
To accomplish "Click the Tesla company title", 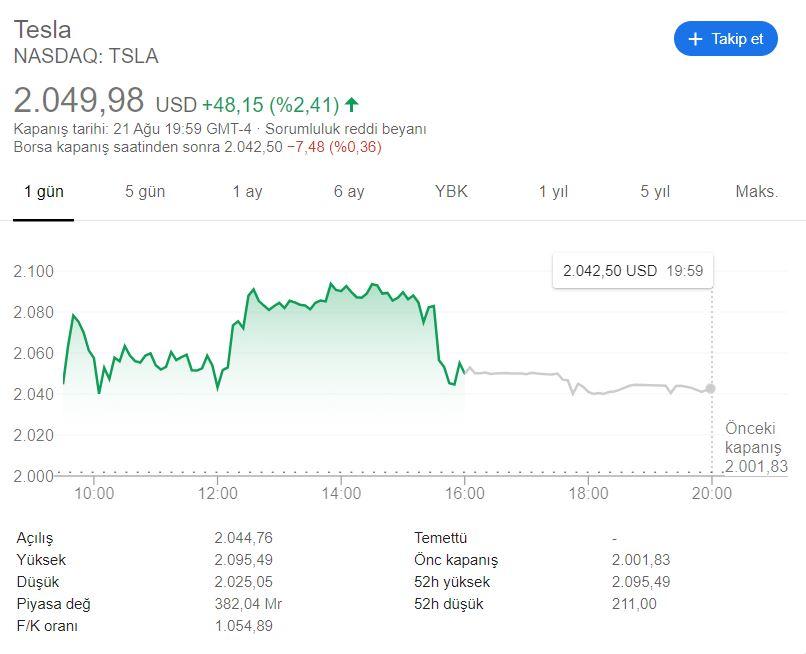I will (42, 29).
